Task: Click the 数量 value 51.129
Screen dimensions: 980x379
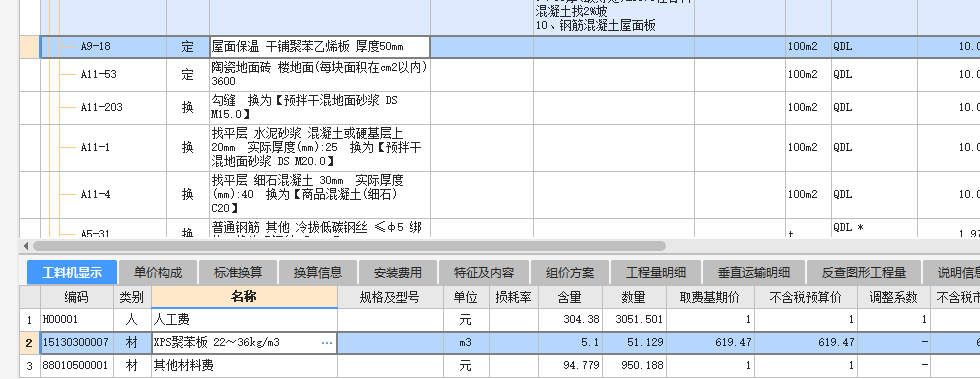Action: (634, 343)
